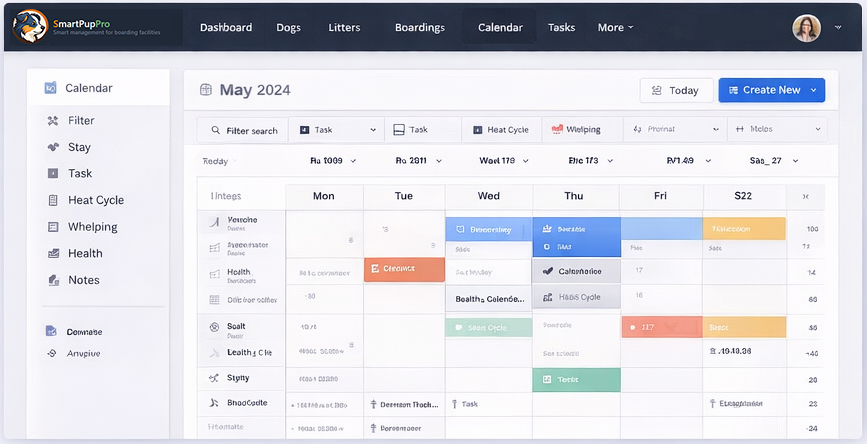
Task: Open the green event on Thursday
Action: 576,380
